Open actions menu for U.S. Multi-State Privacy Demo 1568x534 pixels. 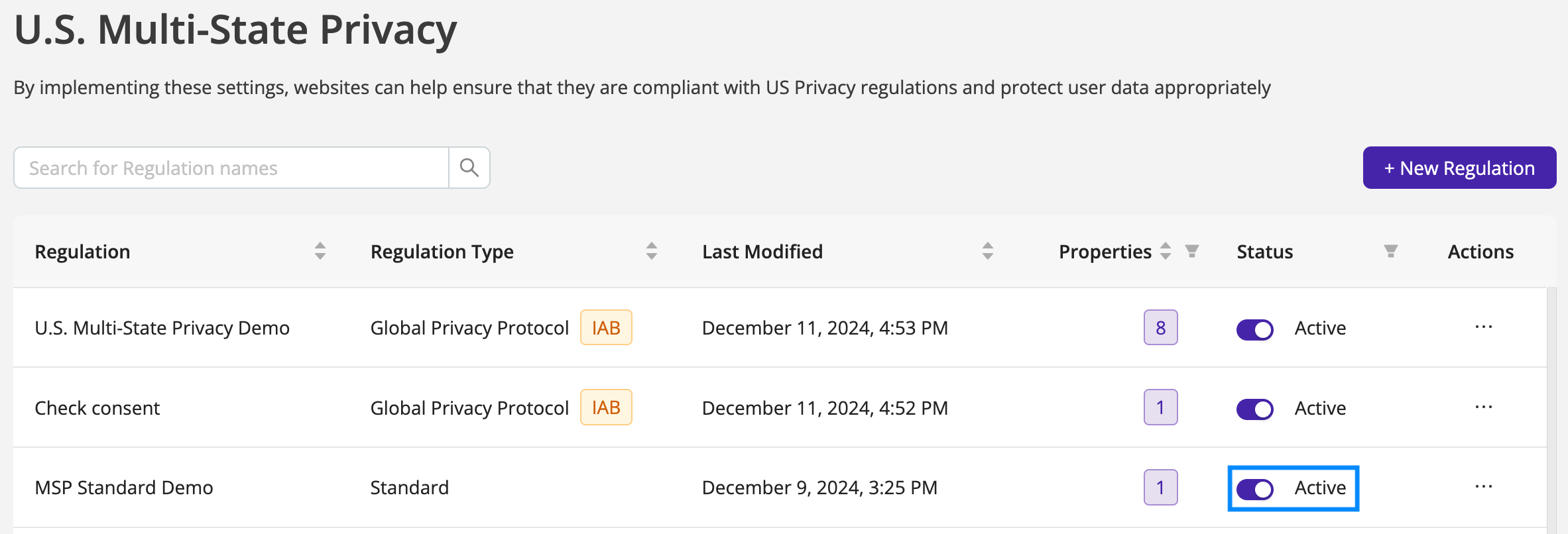[1484, 327]
